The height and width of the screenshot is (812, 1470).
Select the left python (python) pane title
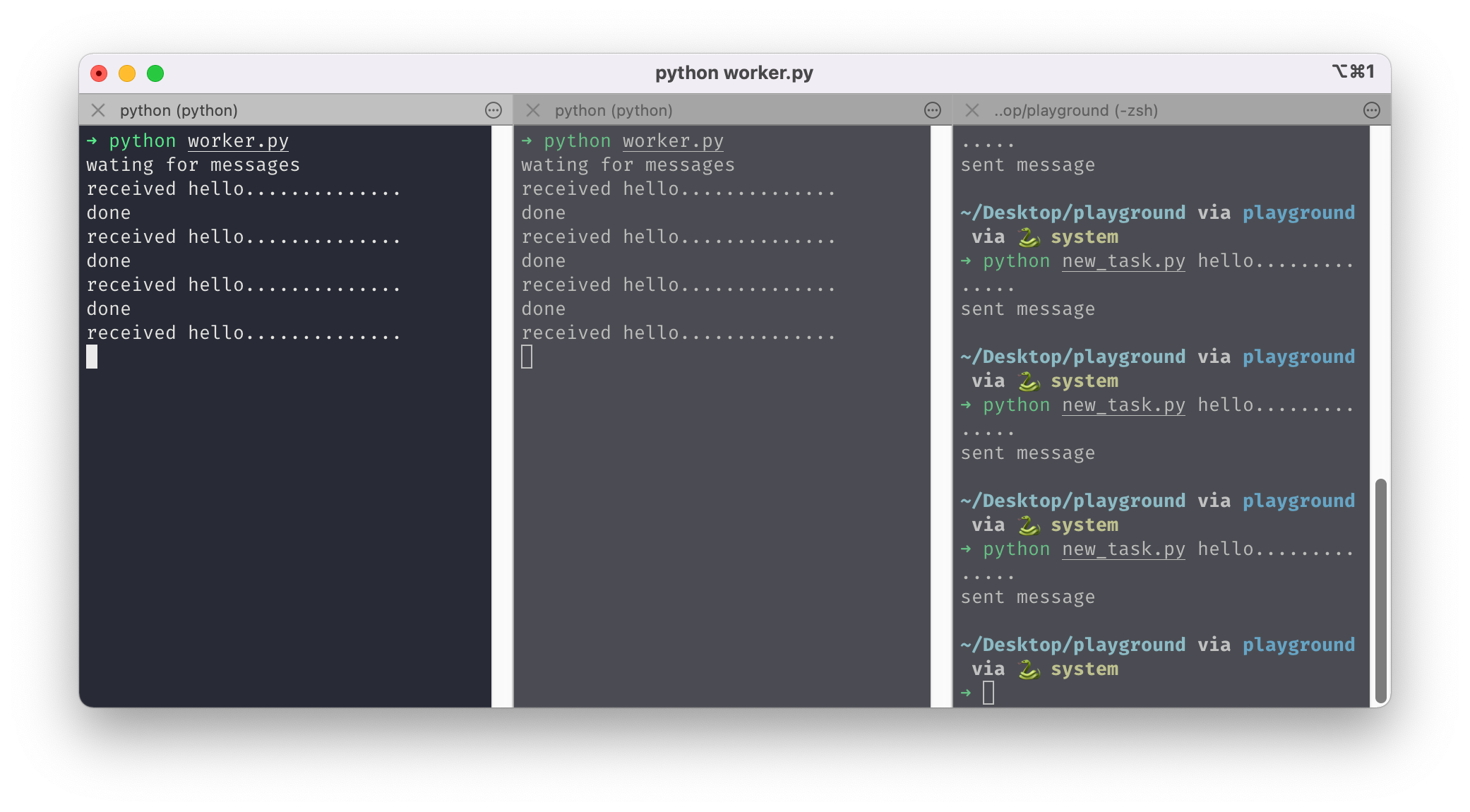tap(179, 111)
